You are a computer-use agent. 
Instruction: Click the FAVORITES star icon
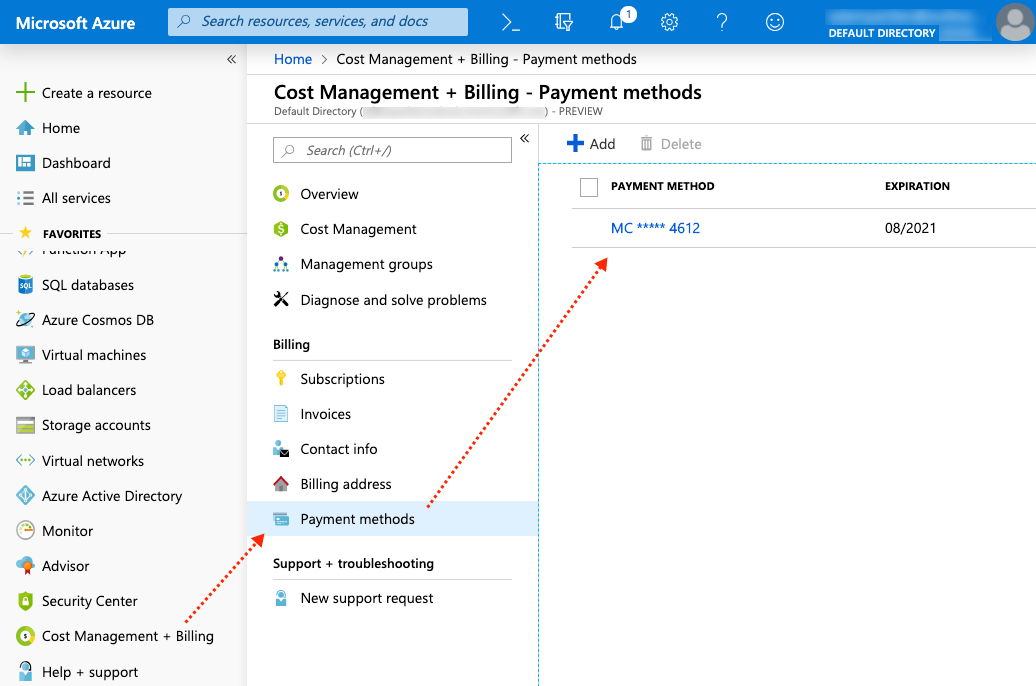pos(25,233)
